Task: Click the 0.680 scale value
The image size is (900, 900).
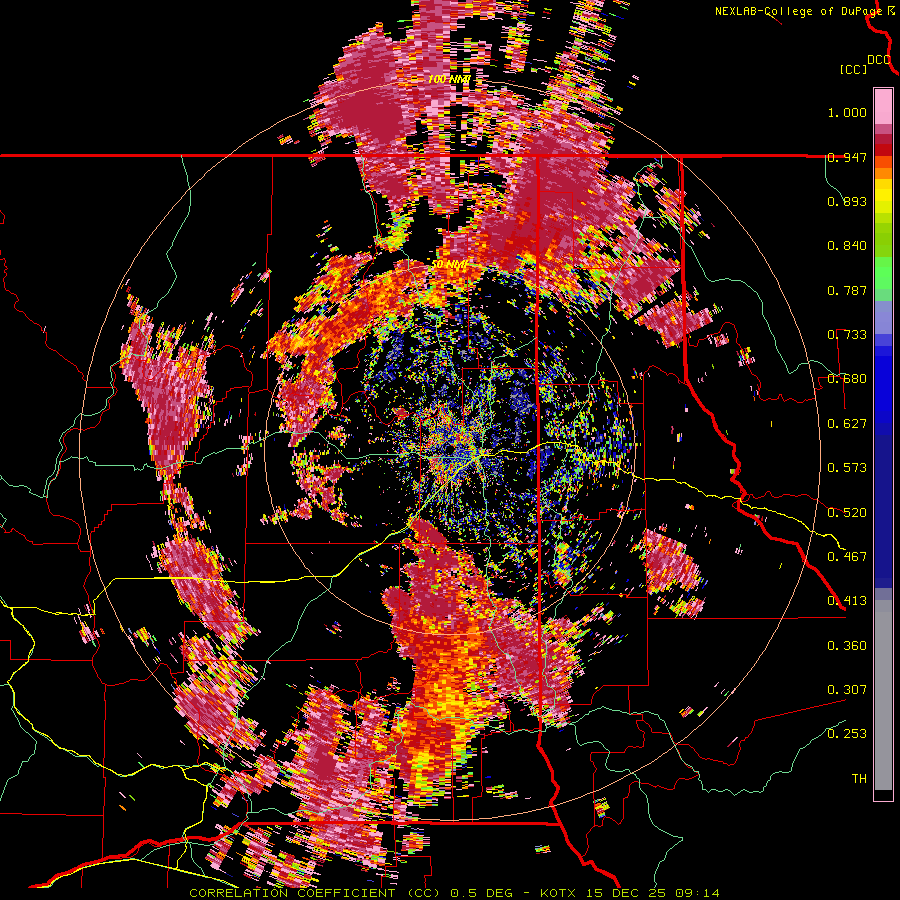Action: [847, 379]
